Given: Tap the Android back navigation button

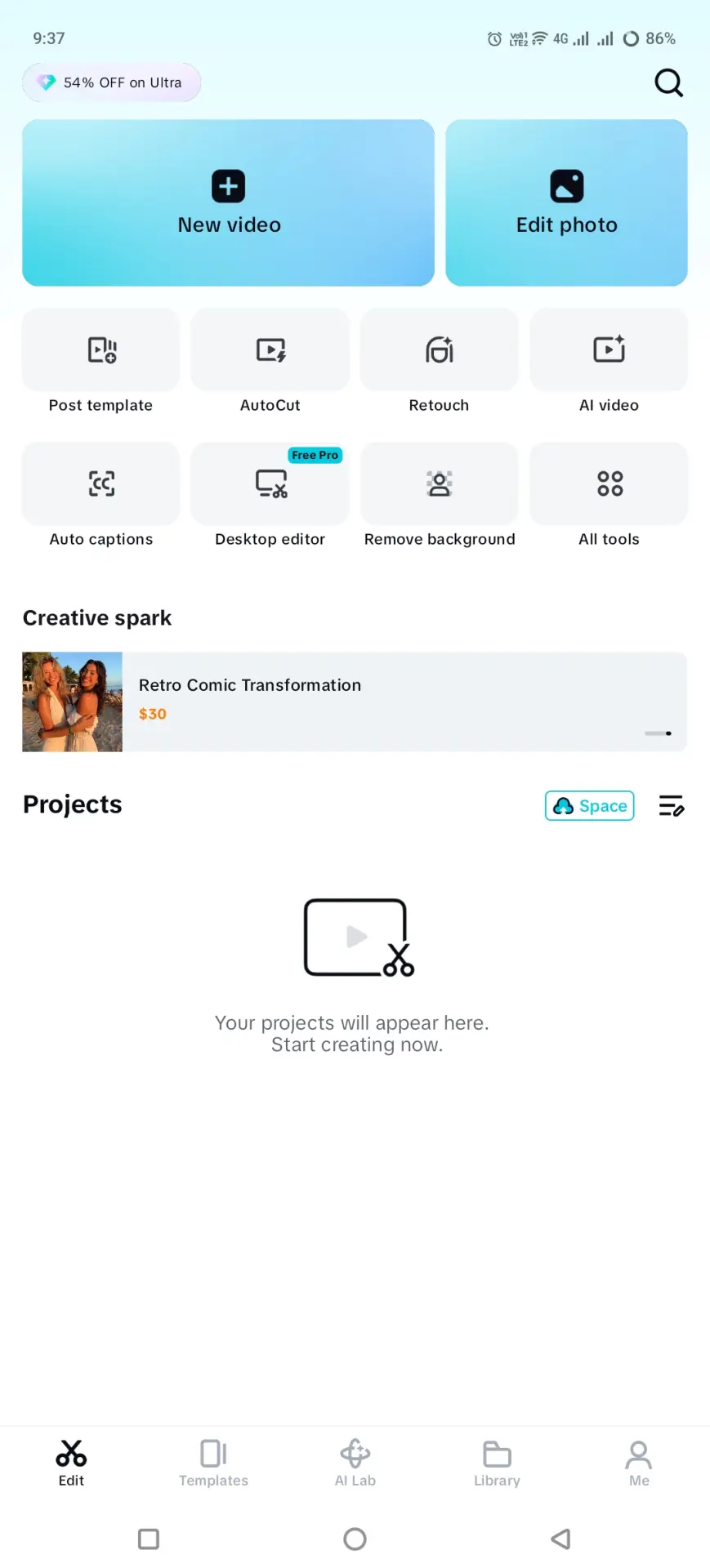Looking at the screenshot, I should coord(561,1539).
